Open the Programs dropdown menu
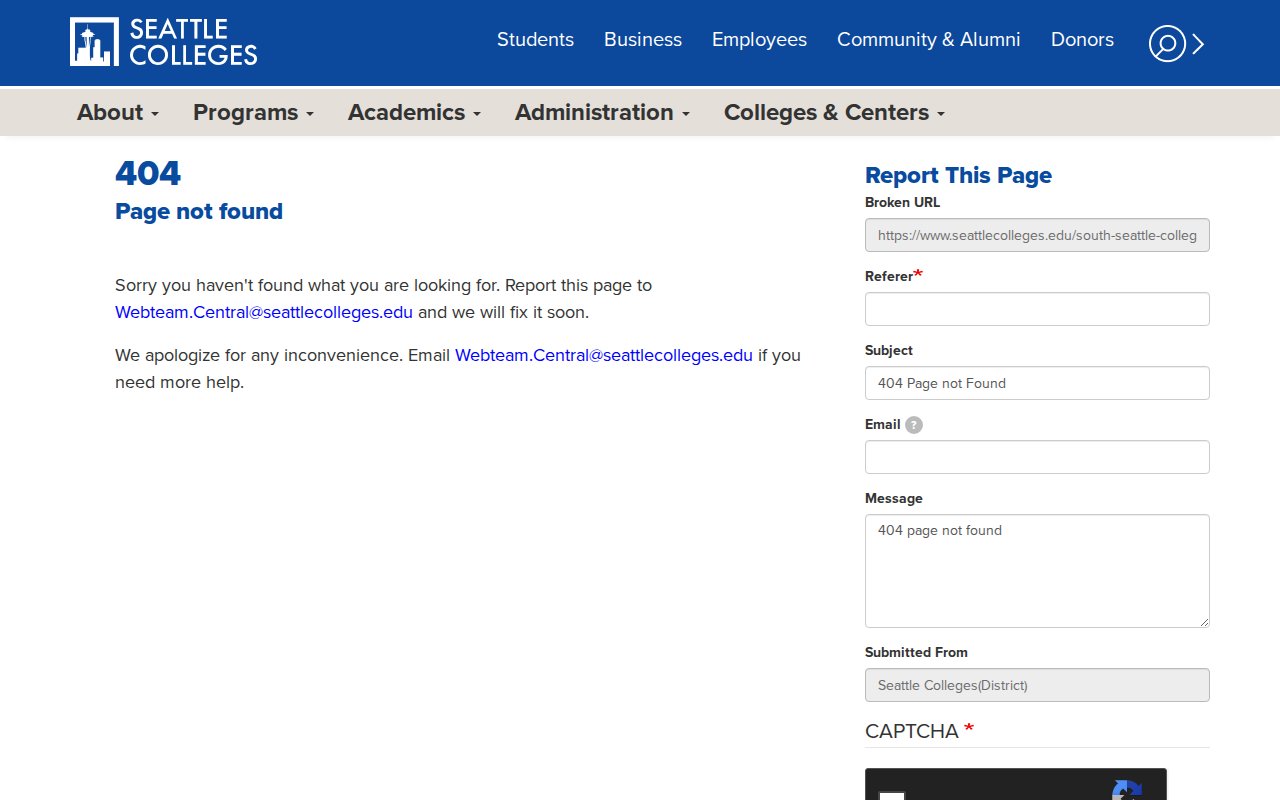 (253, 113)
